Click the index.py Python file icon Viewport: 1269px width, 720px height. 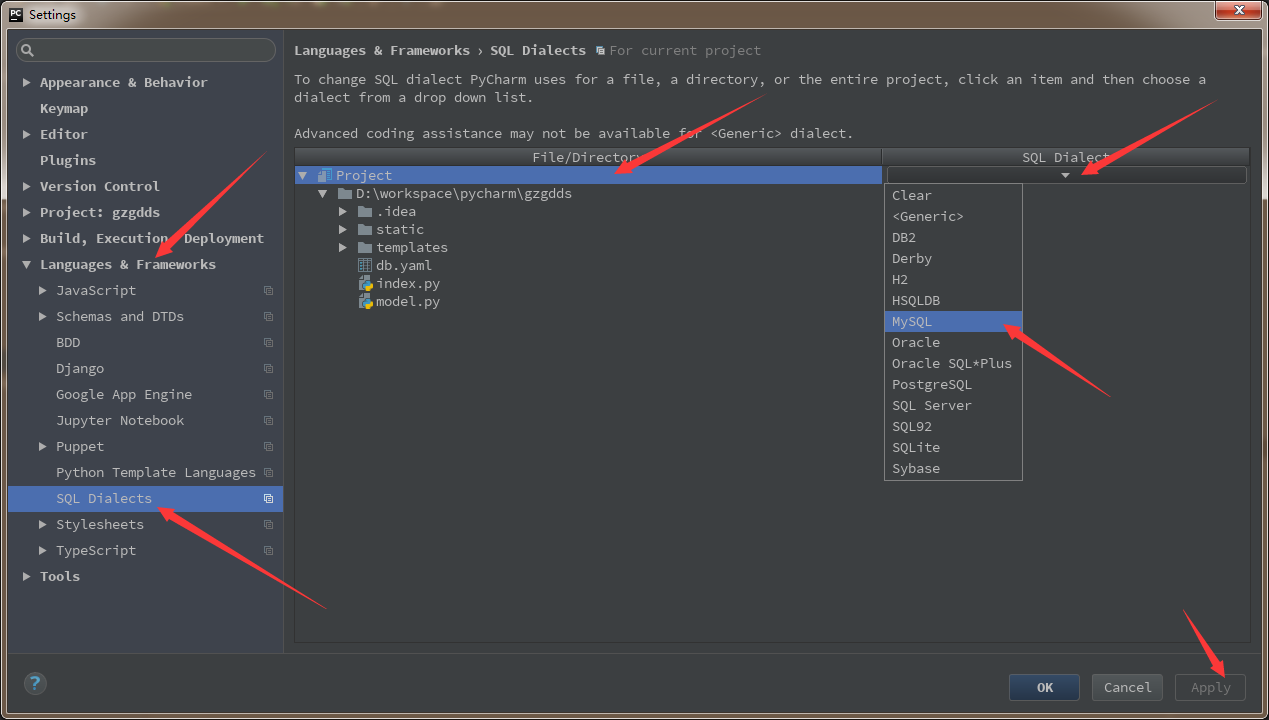365,284
